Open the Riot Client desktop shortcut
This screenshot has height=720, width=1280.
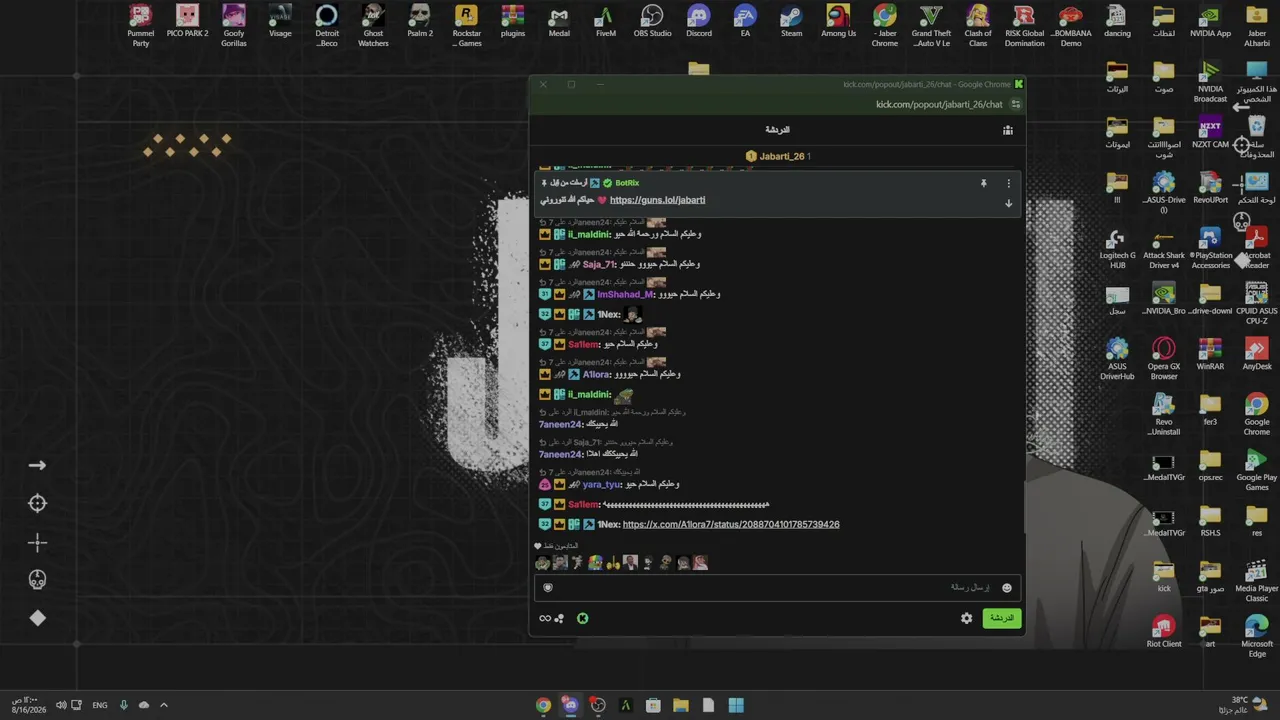pos(1163,632)
